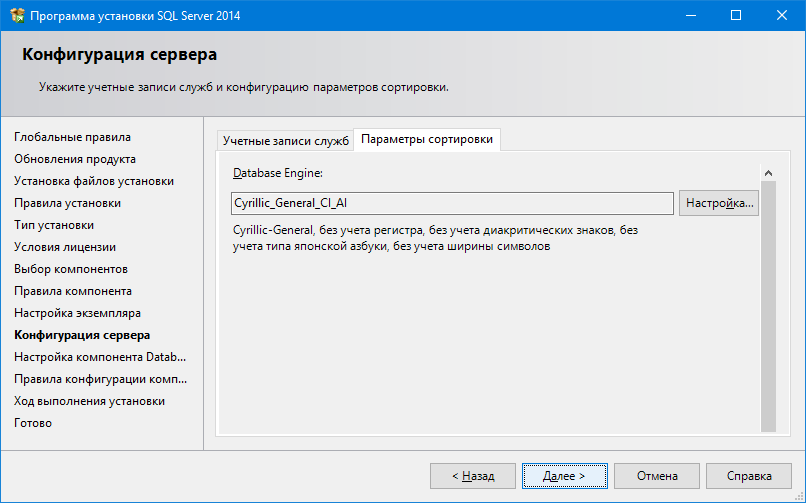Select Обновления продукта step in sidebar
Image resolution: width=806 pixels, height=503 pixels.
[x=75, y=159]
